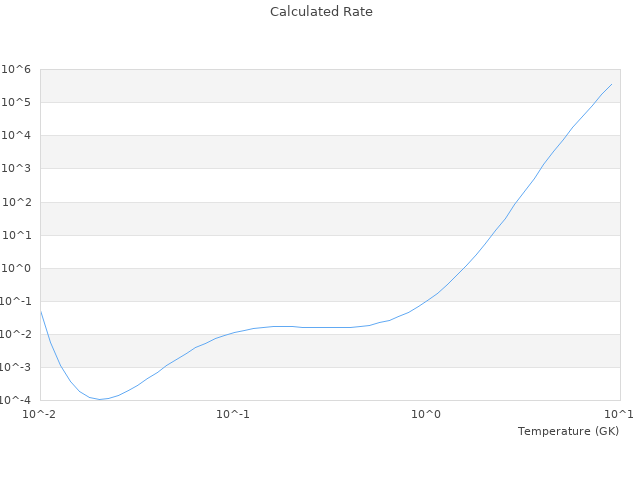Click the 10^4 y-axis tick label

click(17, 135)
